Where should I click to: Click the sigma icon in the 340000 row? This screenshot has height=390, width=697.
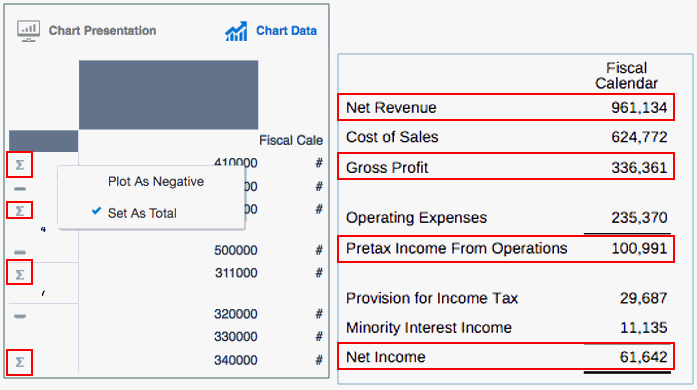click(20, 362)
